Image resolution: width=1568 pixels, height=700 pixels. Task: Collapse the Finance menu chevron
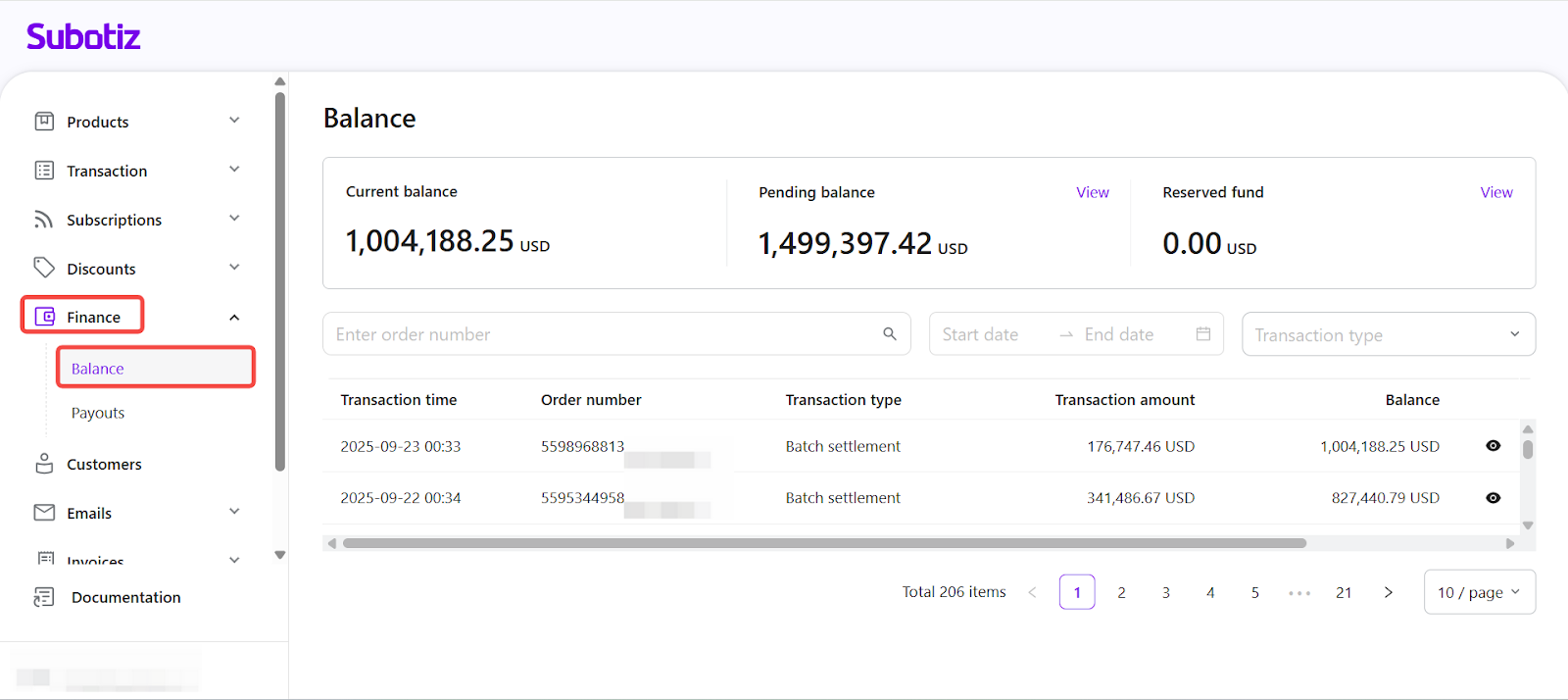(234, 318)
